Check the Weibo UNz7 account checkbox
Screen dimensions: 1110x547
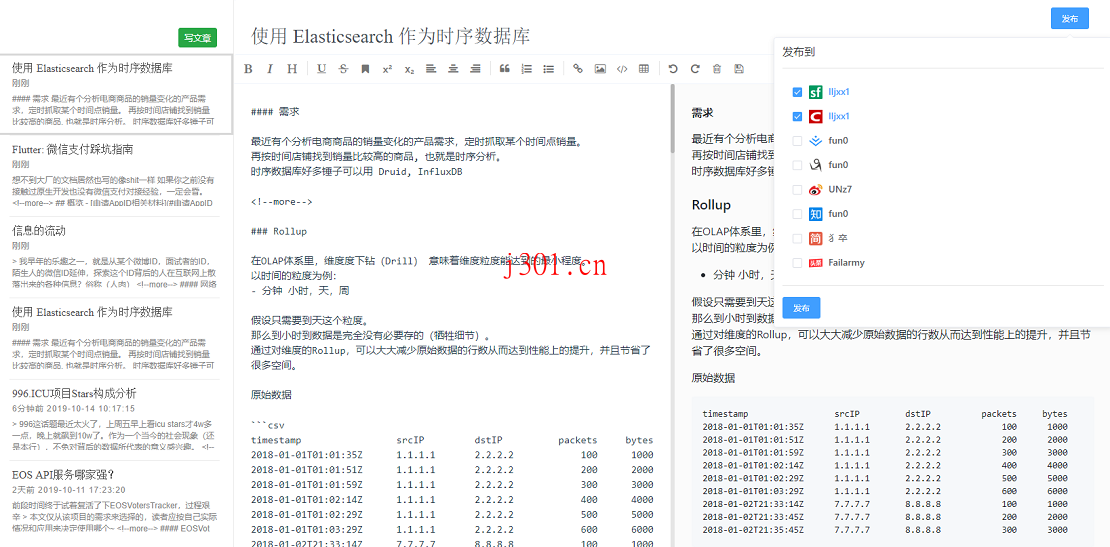797,190
